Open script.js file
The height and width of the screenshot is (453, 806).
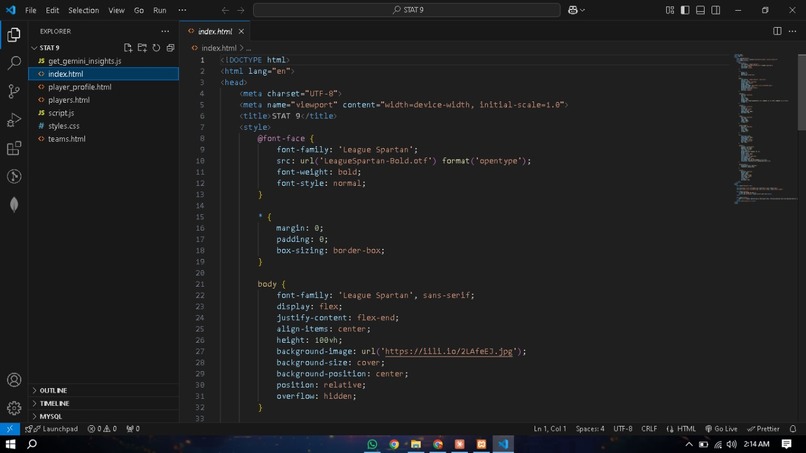pos(61,113)
